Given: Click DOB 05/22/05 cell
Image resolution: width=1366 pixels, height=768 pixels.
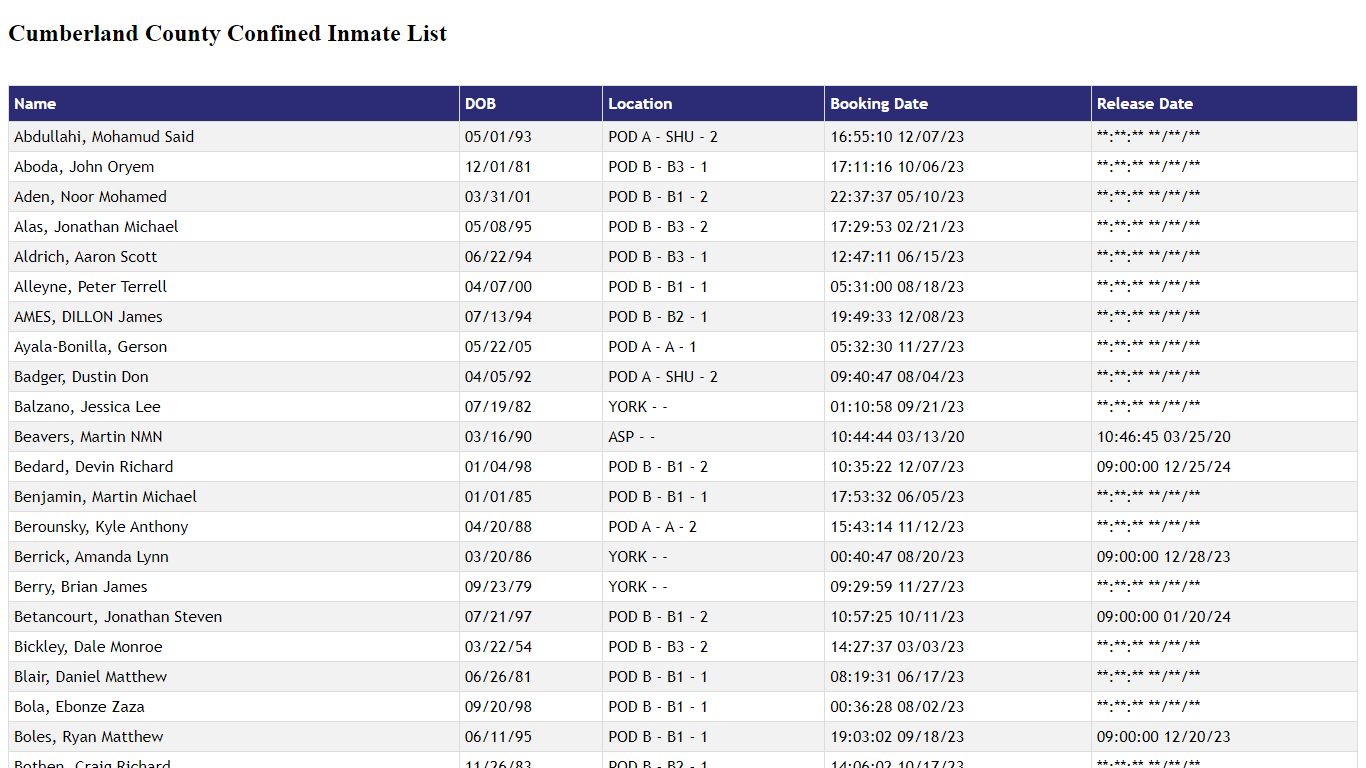Looking at the screenshot, I should (531, 347).
